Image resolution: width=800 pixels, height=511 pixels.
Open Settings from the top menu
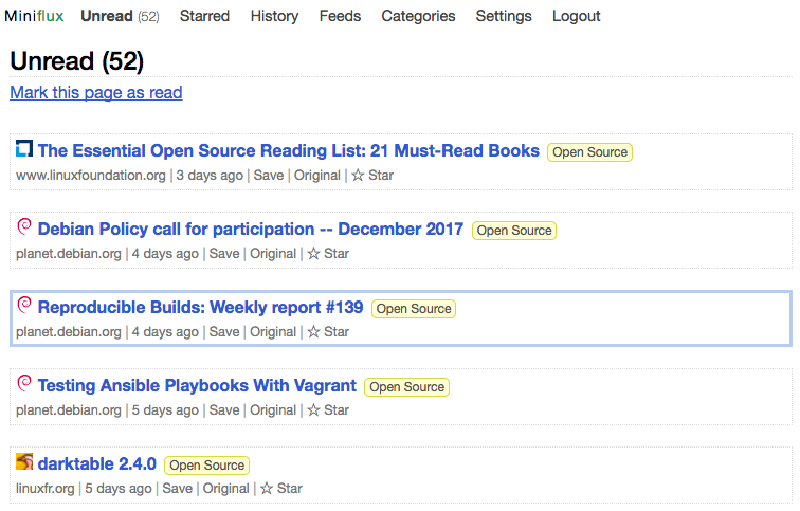(504, 16)
